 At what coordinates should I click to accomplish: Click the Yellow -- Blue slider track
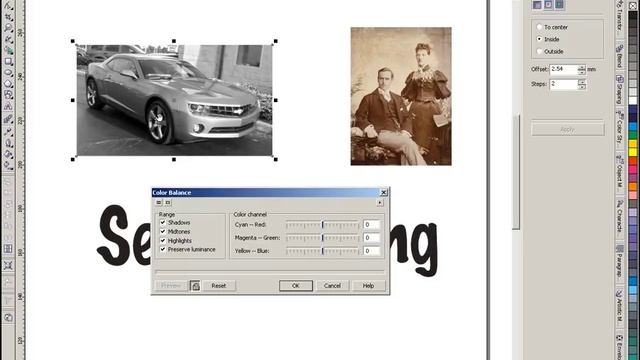coord(322,251)
